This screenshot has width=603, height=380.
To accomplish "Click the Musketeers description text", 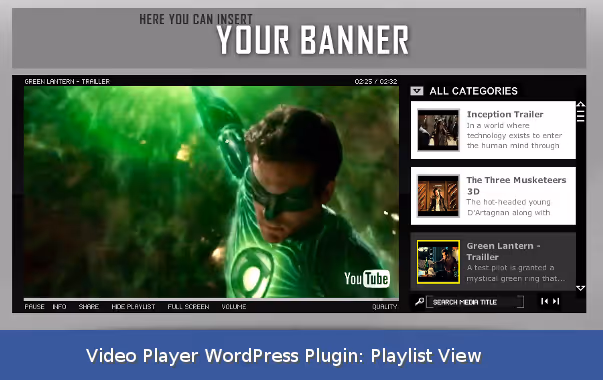I will pyautogui.click(x=508, y=207).
